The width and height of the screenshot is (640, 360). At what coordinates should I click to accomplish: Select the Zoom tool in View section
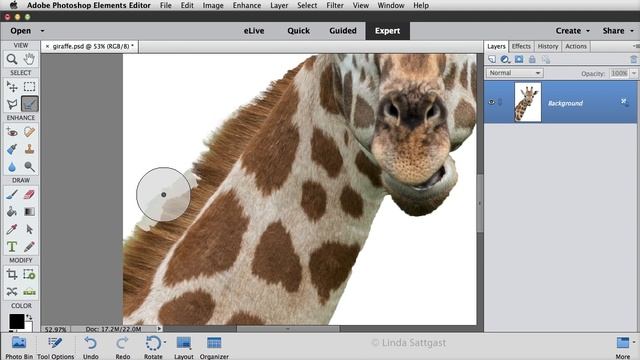pyautogui.click(x=12, y=59)
